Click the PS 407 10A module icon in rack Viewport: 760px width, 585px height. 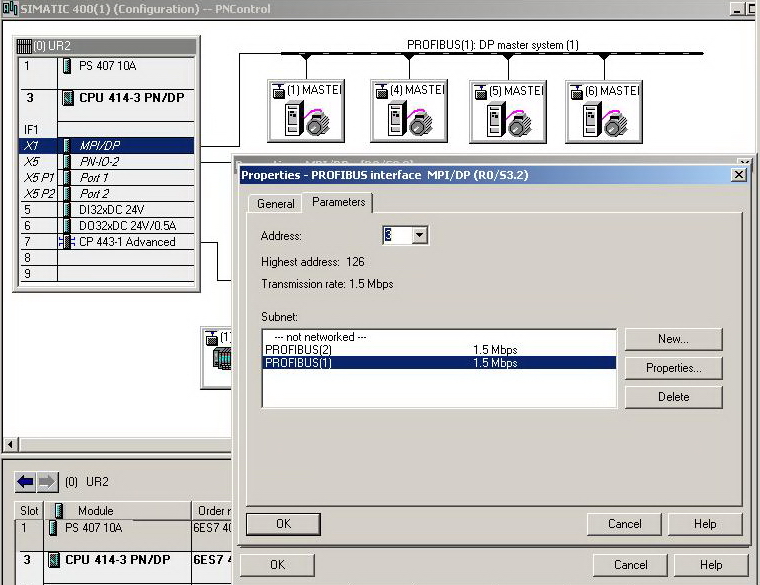[x=67, y=66]
